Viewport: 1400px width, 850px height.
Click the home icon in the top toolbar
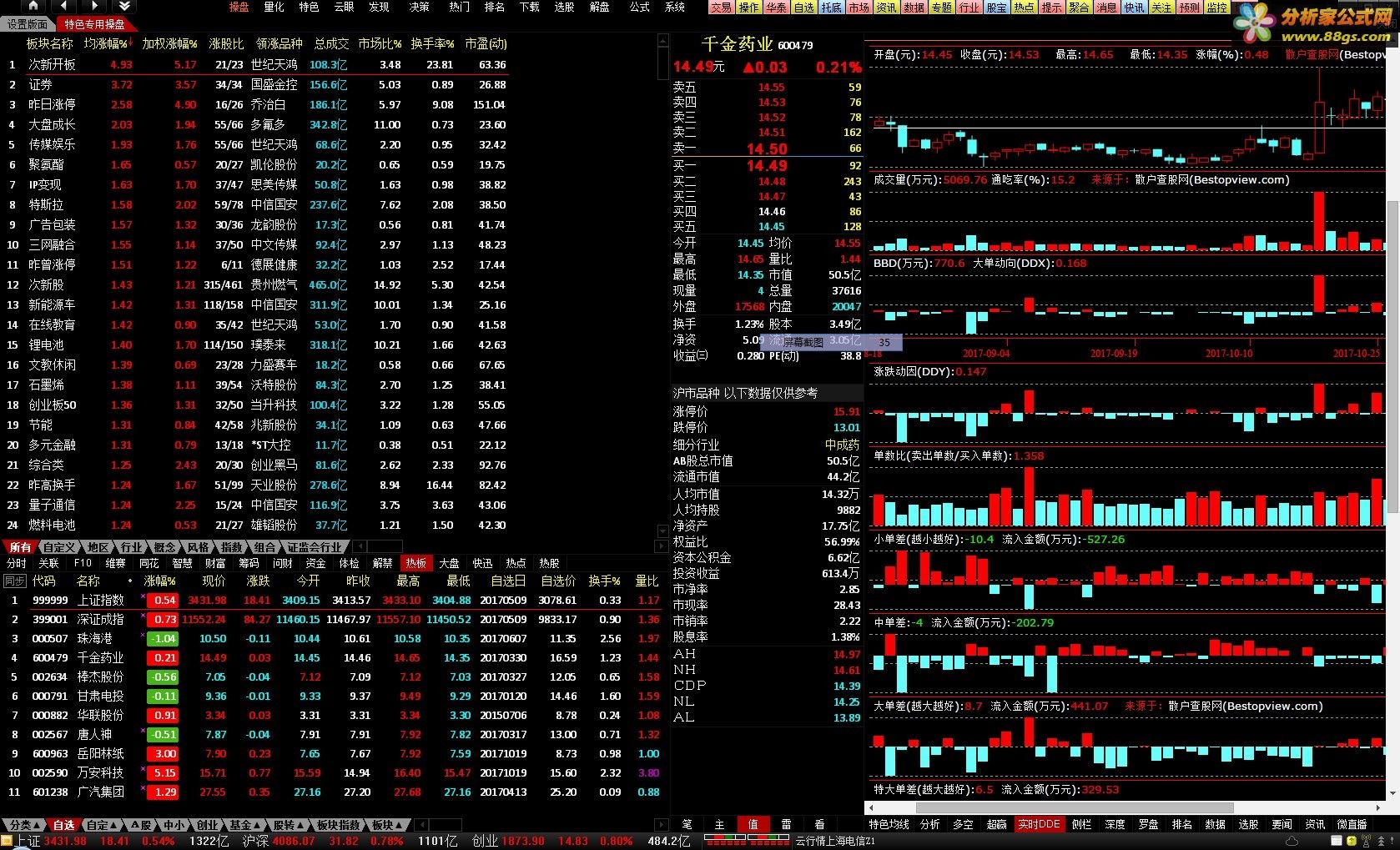(x=33, y=7)
